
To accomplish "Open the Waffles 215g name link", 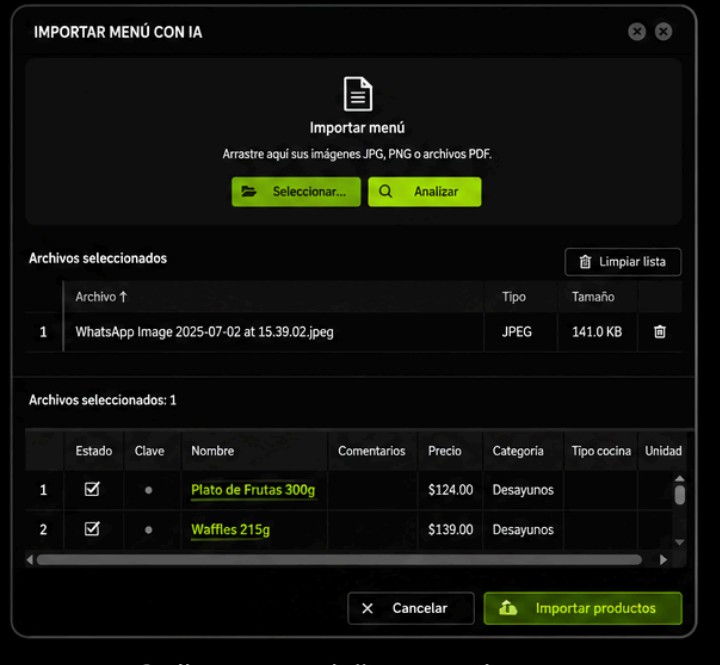I will click(x=231, y=530).
